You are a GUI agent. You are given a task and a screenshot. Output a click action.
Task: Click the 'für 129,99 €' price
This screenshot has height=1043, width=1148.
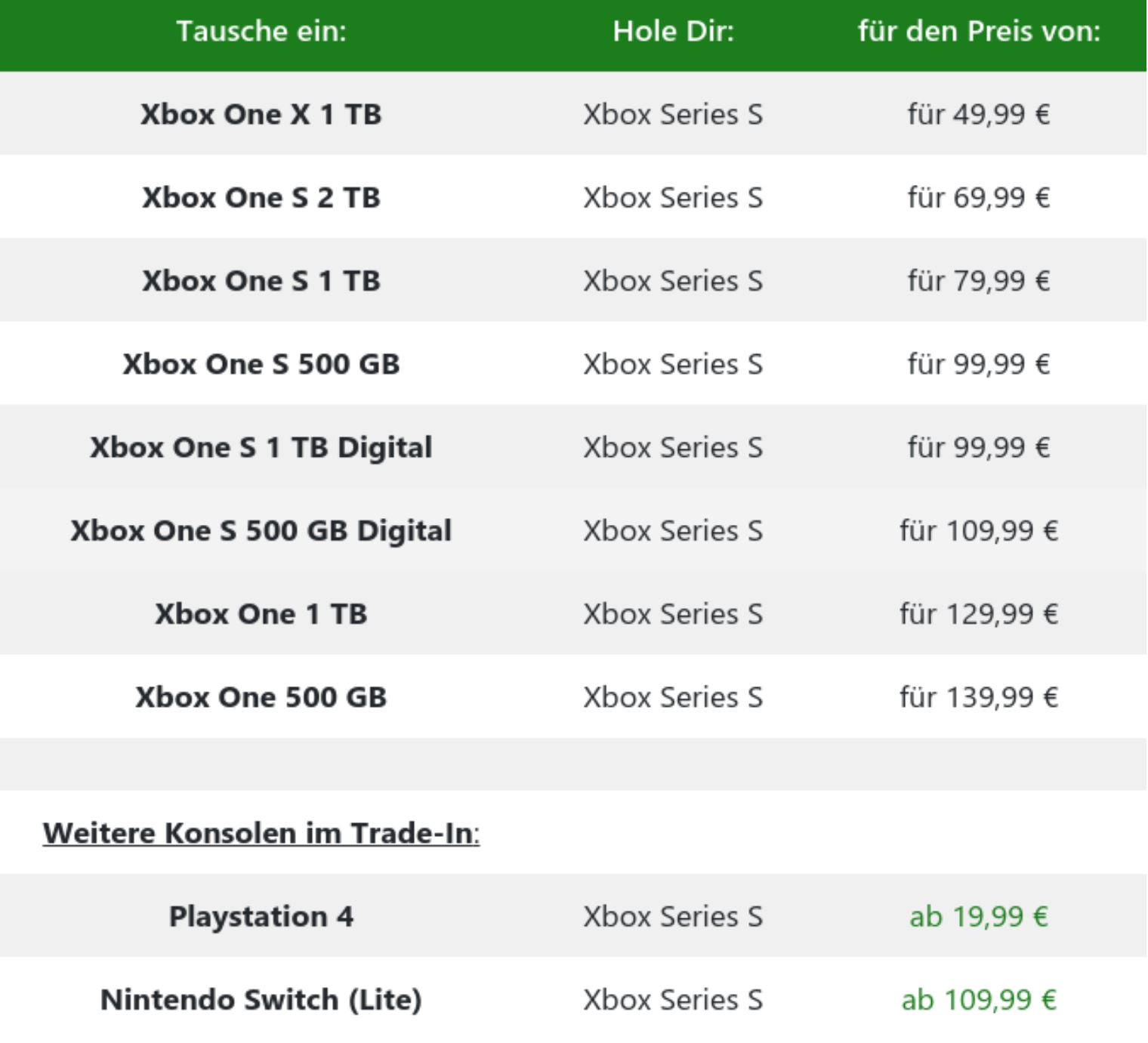pyautogui.click(x=979, y=613)
